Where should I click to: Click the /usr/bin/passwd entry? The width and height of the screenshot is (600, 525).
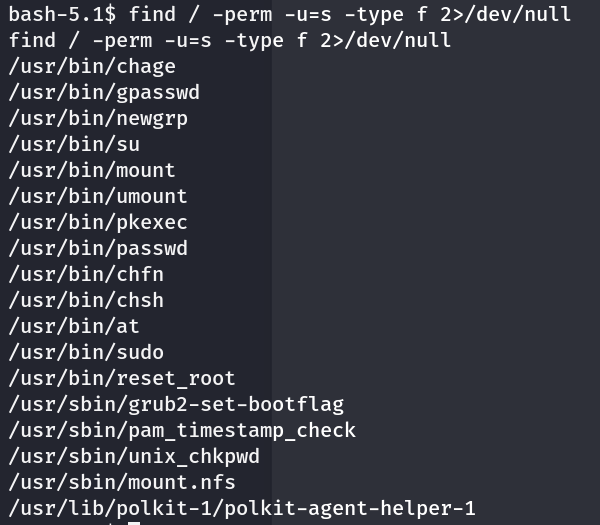point(98,248)
